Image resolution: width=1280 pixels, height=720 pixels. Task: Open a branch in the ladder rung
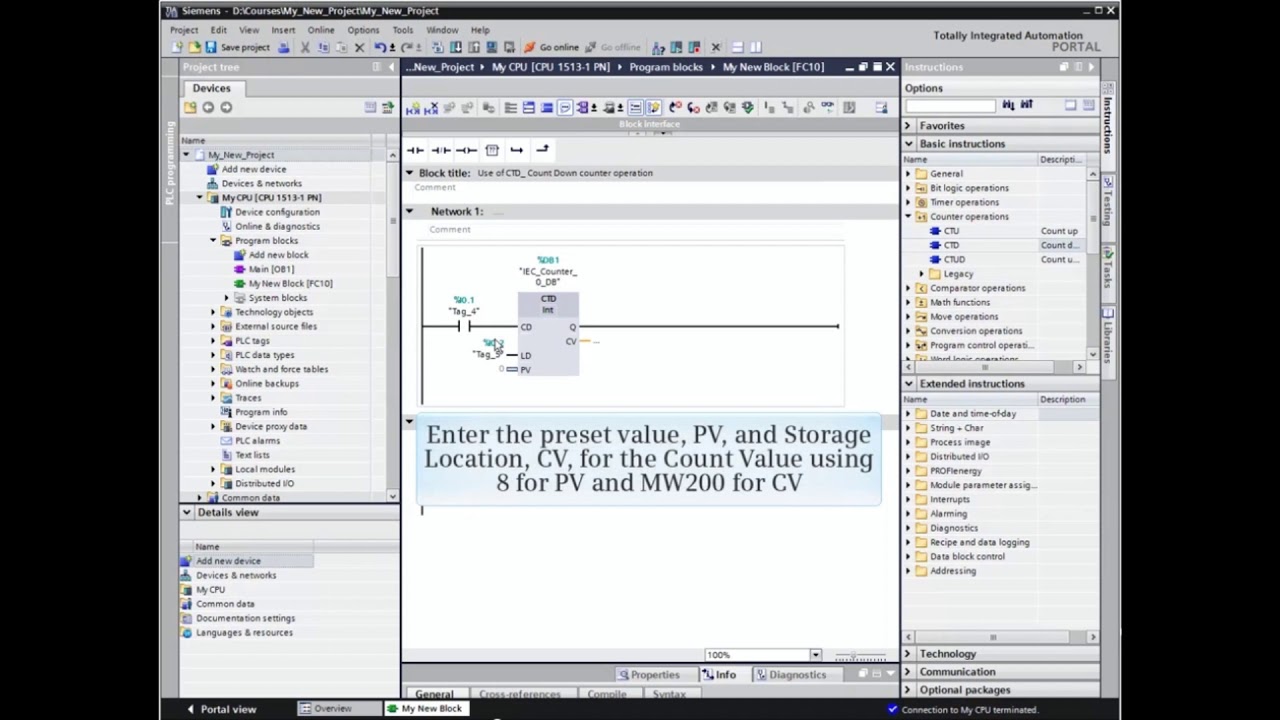517,150
